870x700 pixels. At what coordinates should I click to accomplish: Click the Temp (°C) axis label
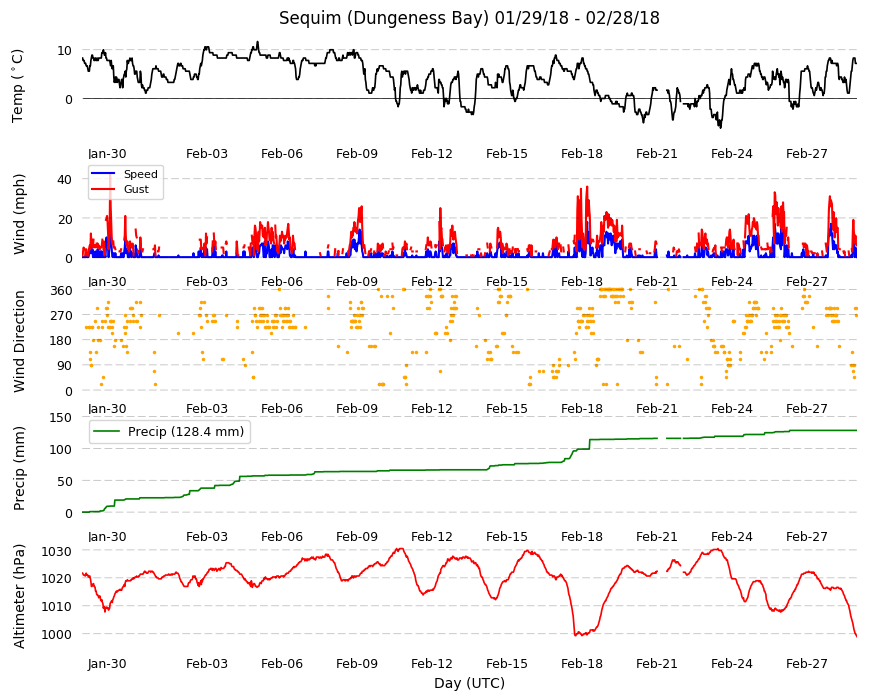(x=18, y=86)
